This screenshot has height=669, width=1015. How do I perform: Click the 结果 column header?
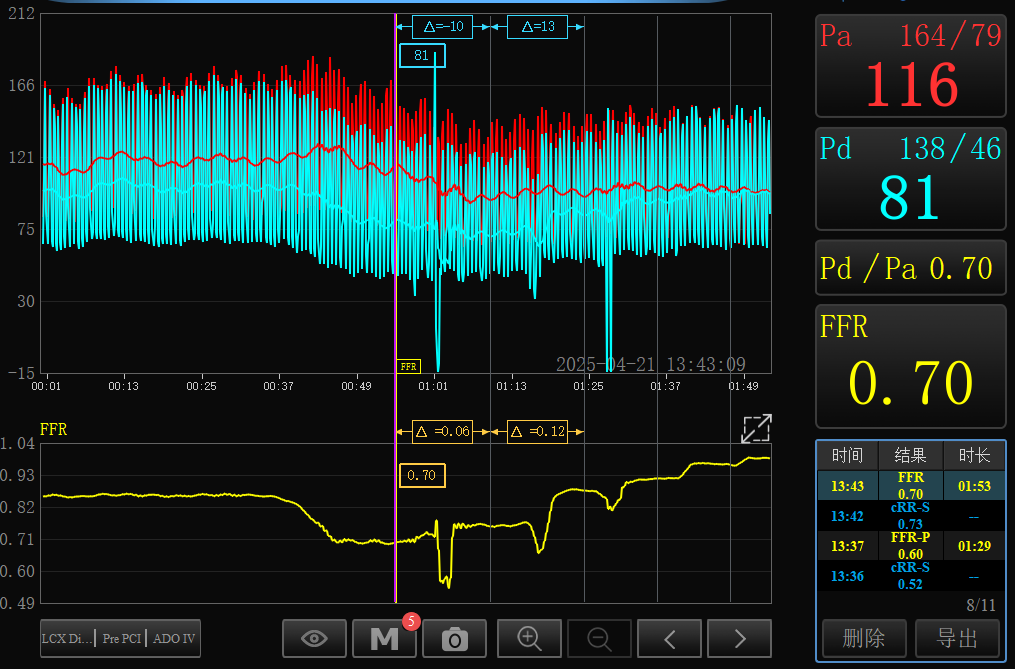pos(910,456)
